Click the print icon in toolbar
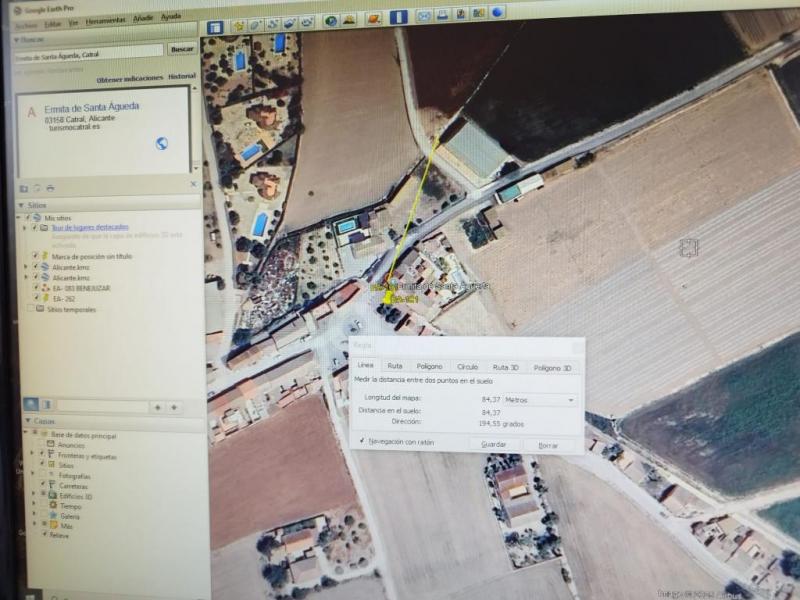The width and height of the screenshot is (800, 600). pos(443,16)
